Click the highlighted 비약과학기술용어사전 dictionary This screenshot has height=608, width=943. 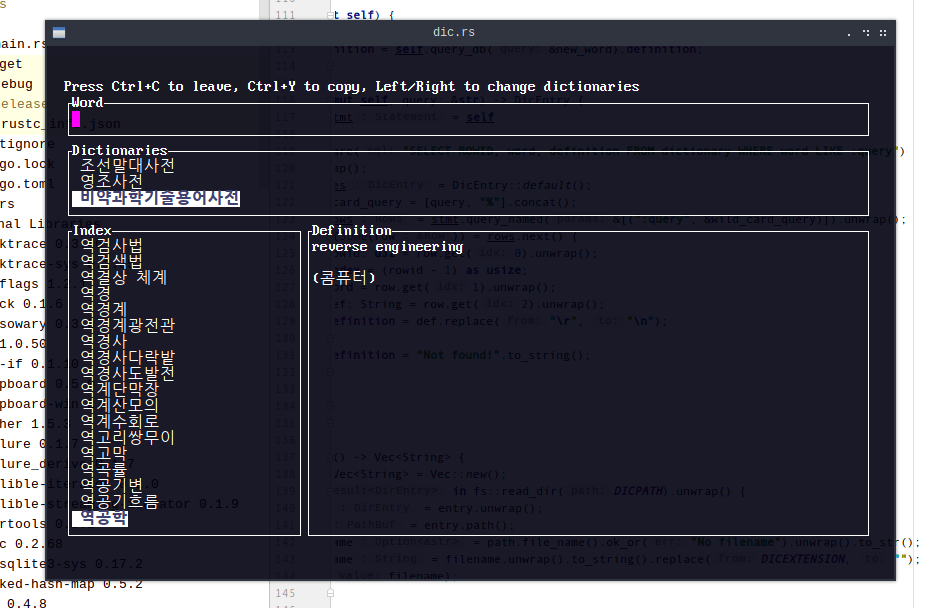coord(155,198)
